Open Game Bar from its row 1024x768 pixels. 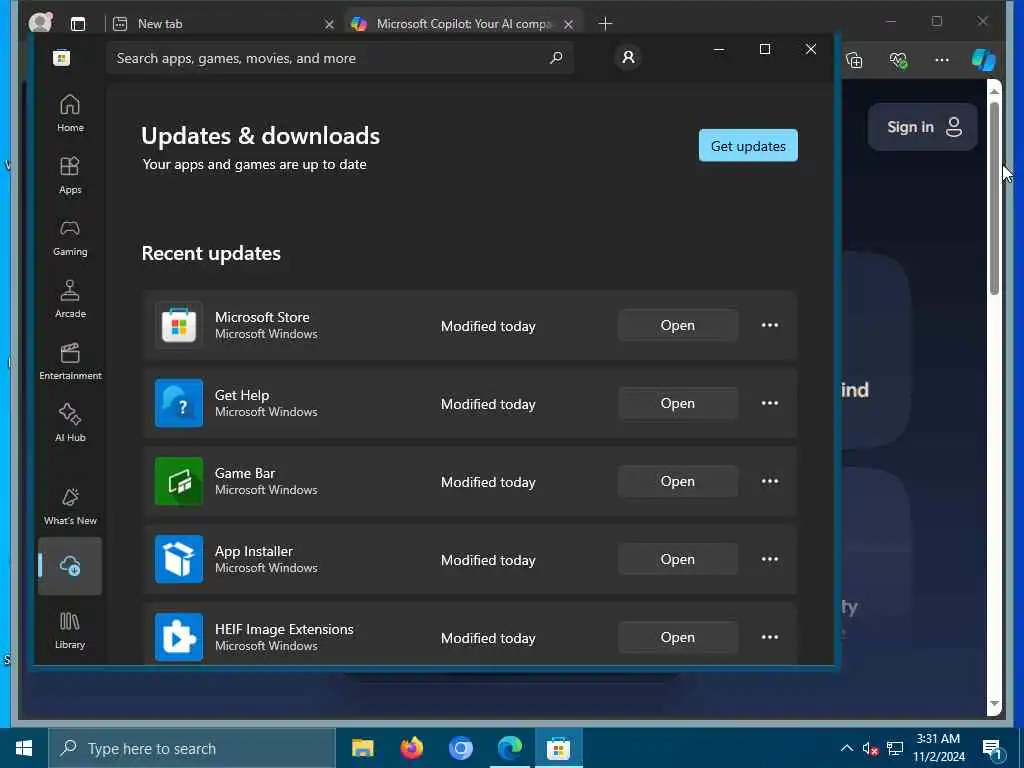pyautogui.click(x=678, y=481)
